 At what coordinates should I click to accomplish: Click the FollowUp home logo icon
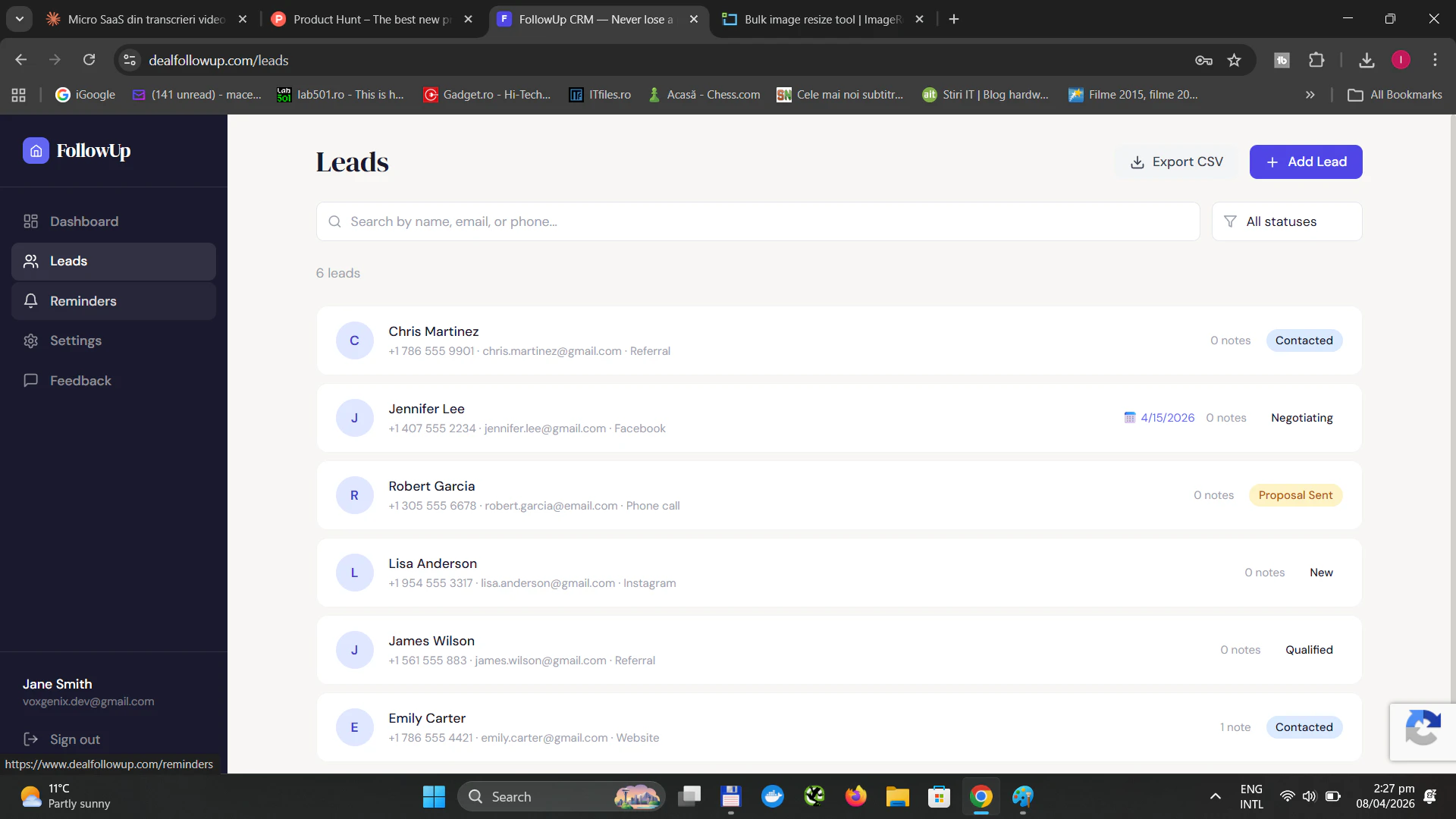pyautogui.click(x=36, y=150)
